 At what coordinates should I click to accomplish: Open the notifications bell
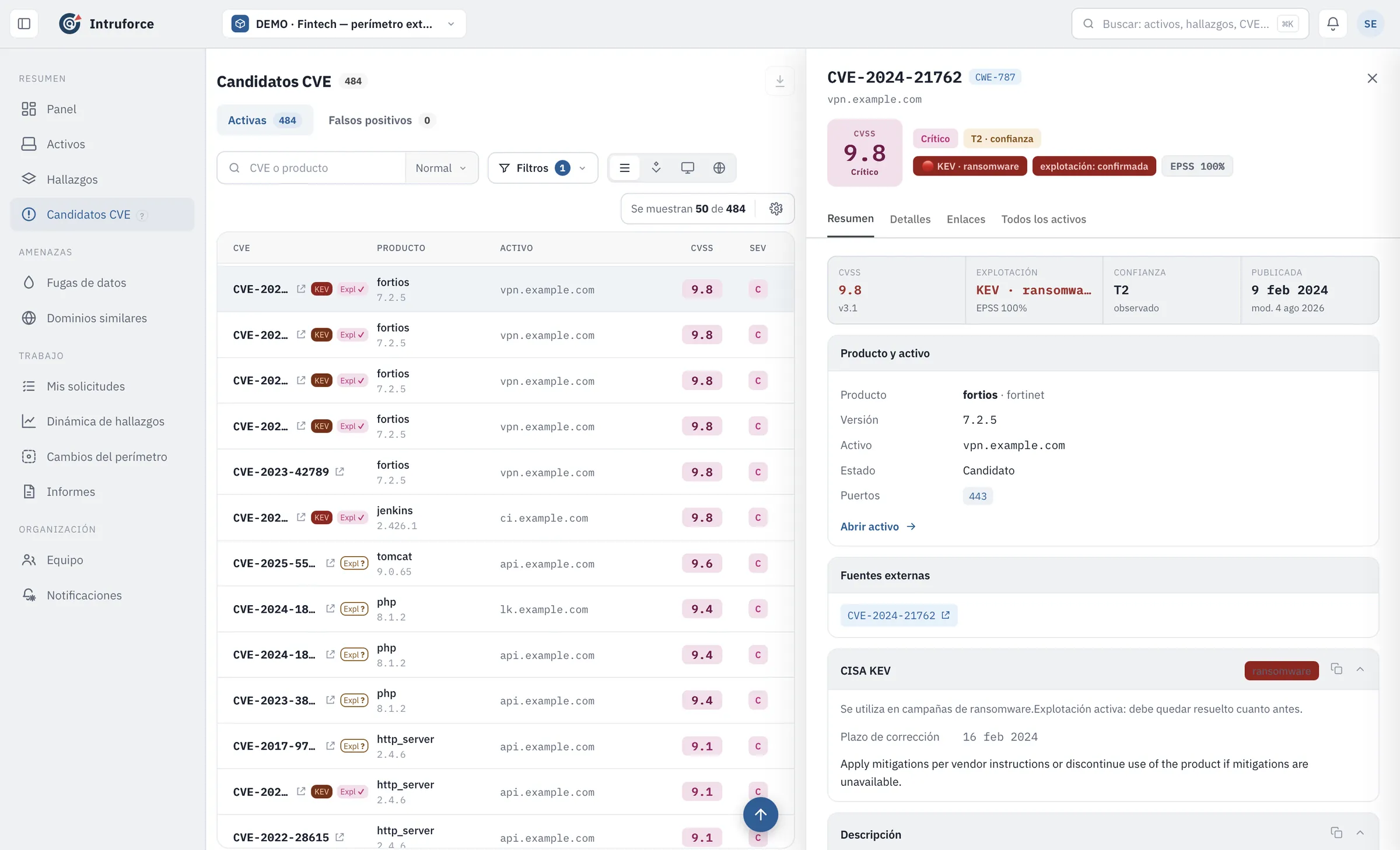1333,24
